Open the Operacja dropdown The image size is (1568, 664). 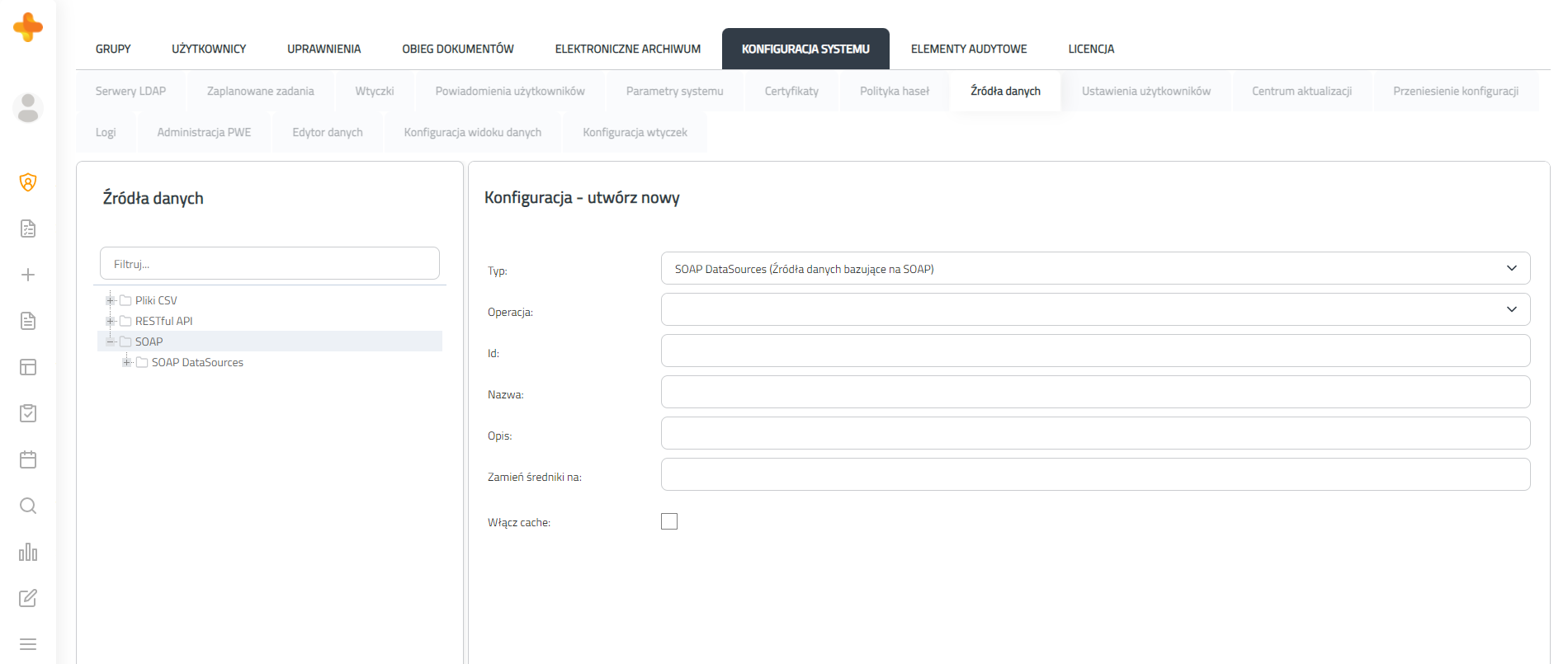1095,309
